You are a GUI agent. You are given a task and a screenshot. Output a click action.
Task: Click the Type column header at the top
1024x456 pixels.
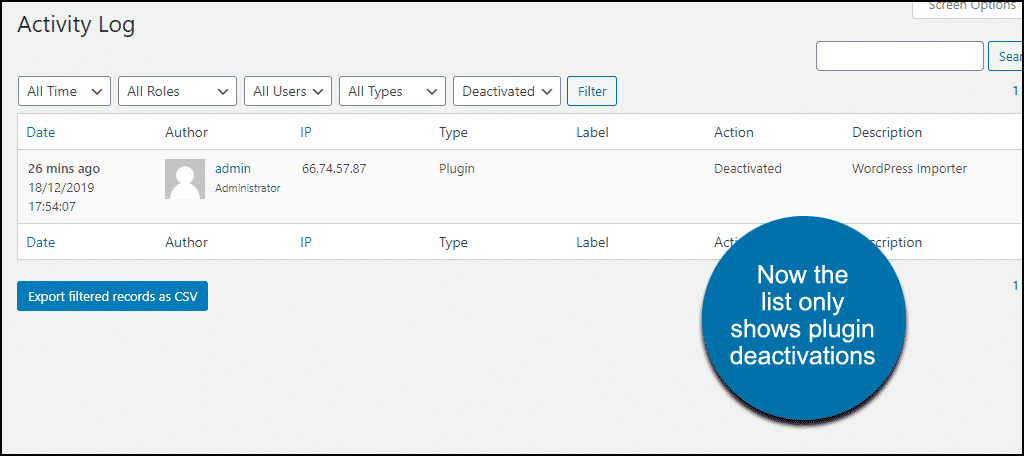click(x=453, y=133)
